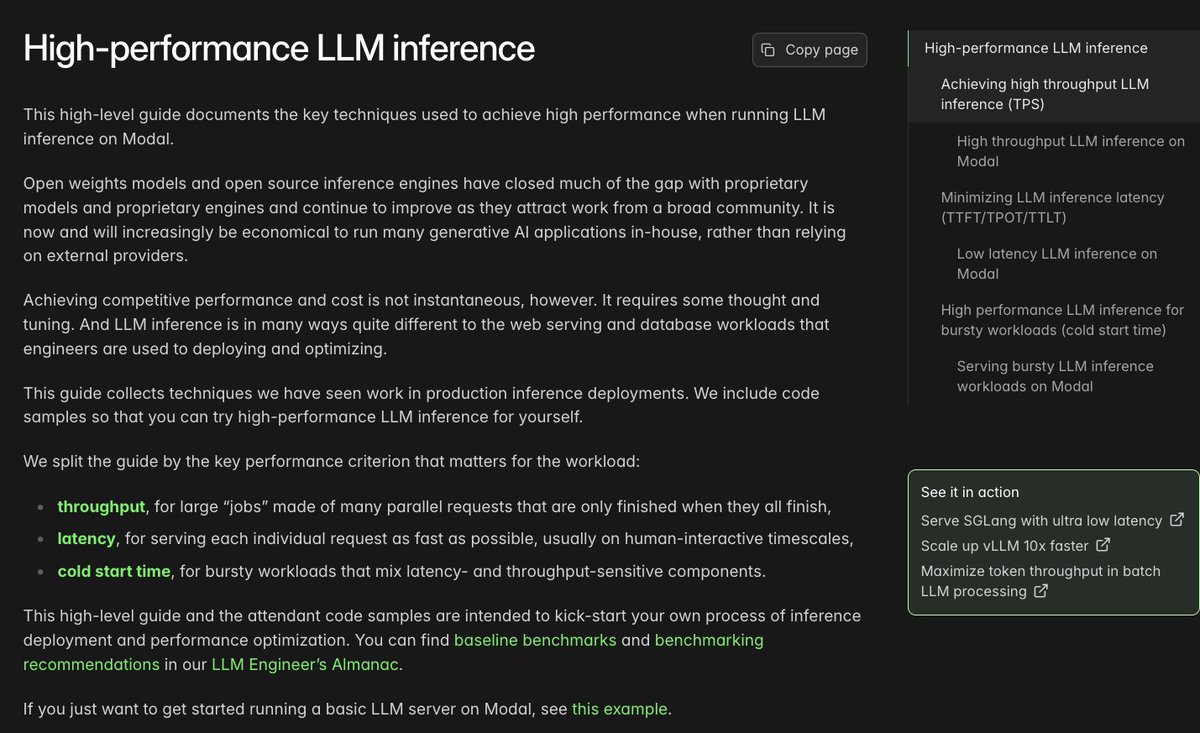Select "Low latency LLM inference on Modal" nav item
Viewport: 1200px width, 733px height.
1056,264
